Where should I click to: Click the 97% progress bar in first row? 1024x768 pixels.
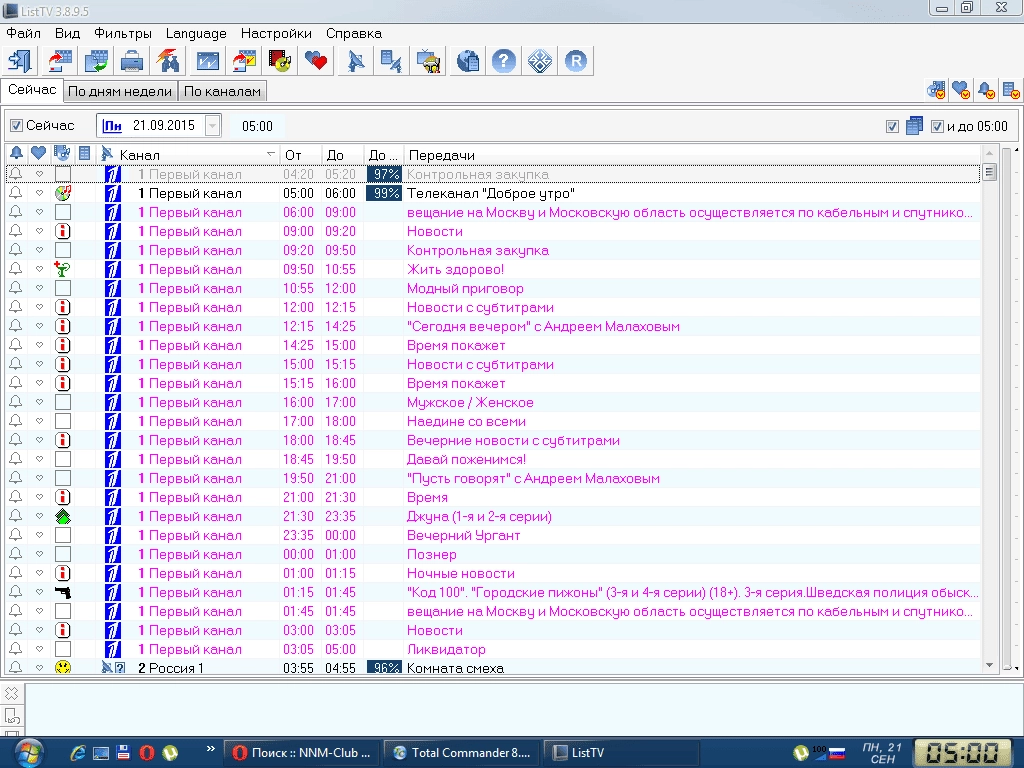pos(384,174)
